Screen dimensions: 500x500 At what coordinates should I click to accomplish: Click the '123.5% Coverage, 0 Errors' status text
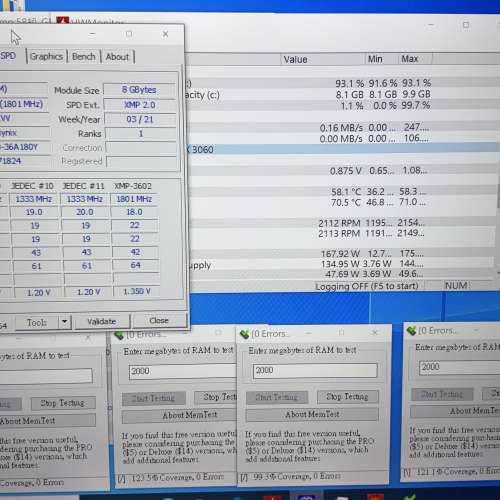177,477
